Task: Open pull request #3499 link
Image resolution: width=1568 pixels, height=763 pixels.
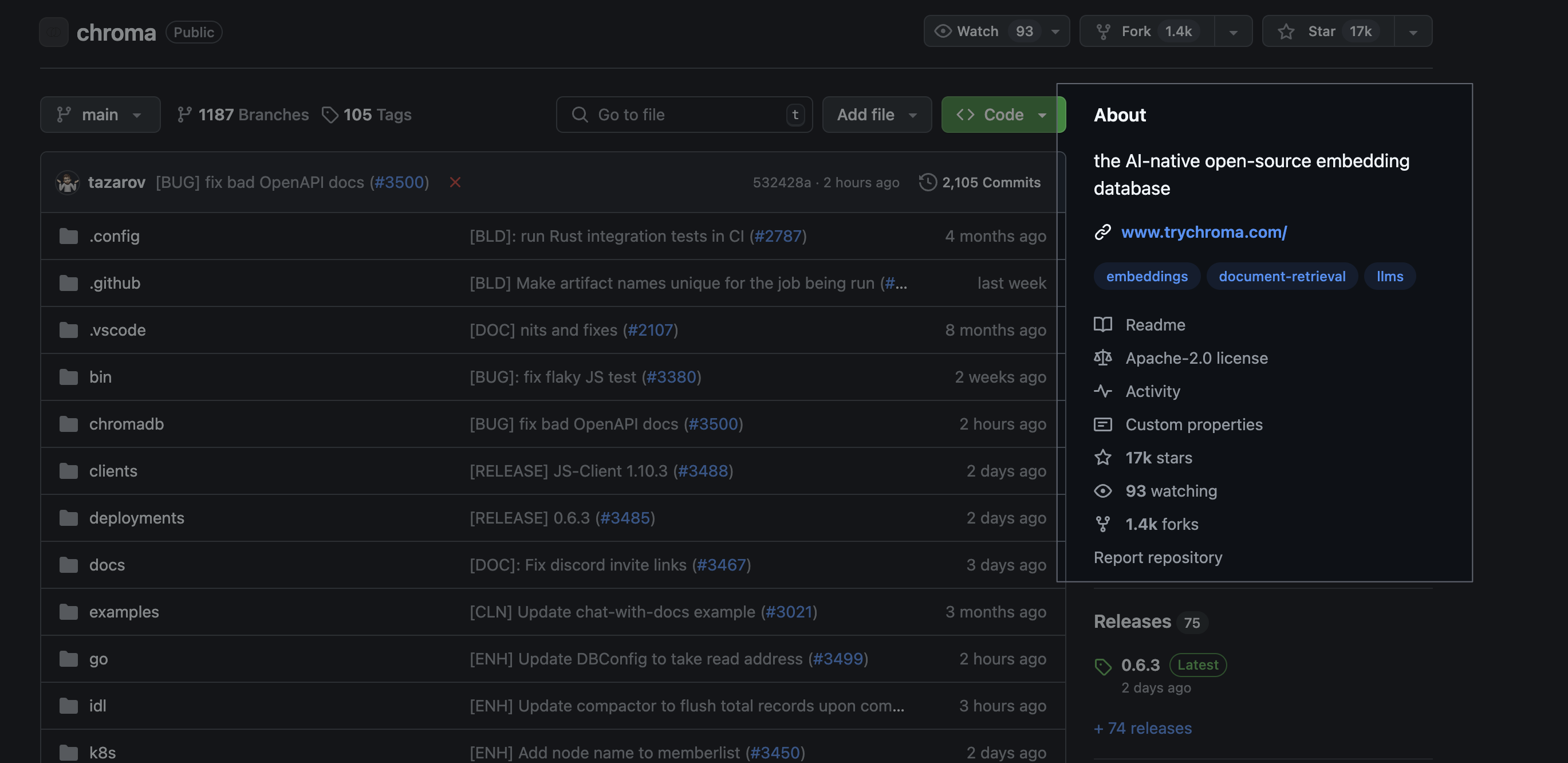Action: pyautogui.click(x=838, y=658)
